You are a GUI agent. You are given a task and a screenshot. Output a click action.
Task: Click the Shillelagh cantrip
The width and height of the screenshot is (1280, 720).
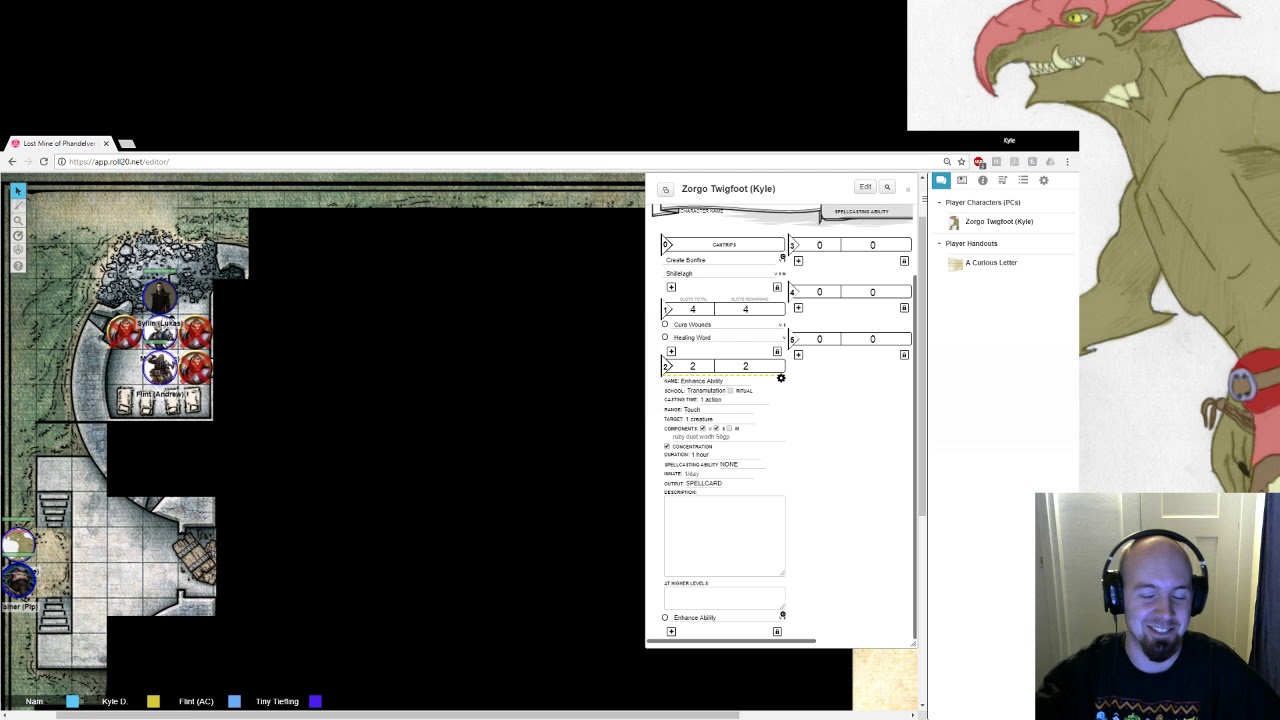(679, 273)
